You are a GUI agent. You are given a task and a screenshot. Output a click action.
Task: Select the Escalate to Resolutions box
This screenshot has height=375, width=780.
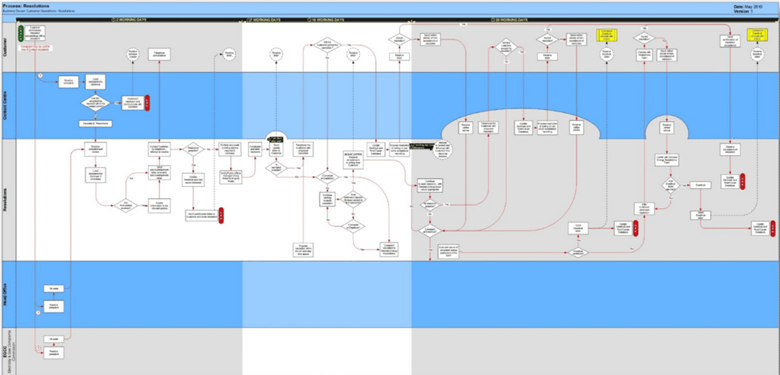(x=96, y=123)
